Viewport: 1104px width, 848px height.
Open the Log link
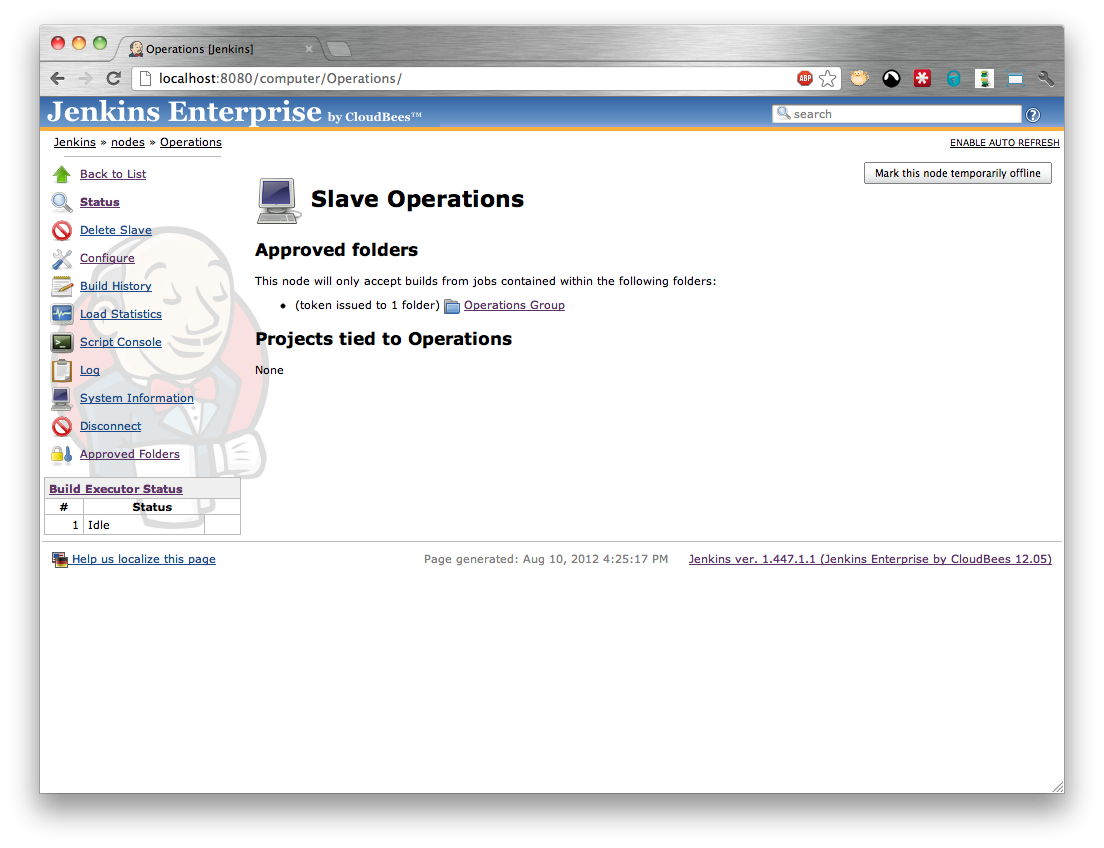(89, 370)
